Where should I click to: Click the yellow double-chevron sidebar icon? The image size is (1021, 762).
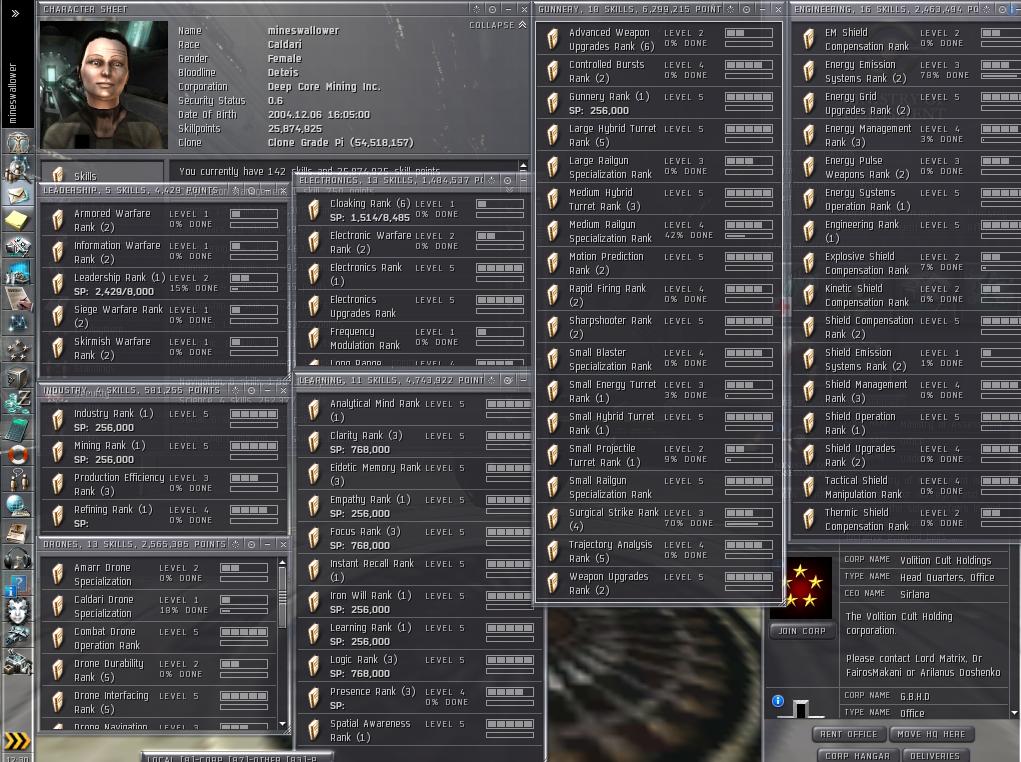[x=17, y=741]
